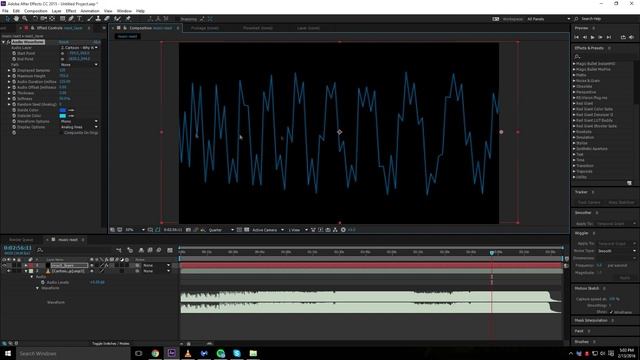Click stopwatch for Thickness property
Screen dimensions: 640x360
click(14, 93)
